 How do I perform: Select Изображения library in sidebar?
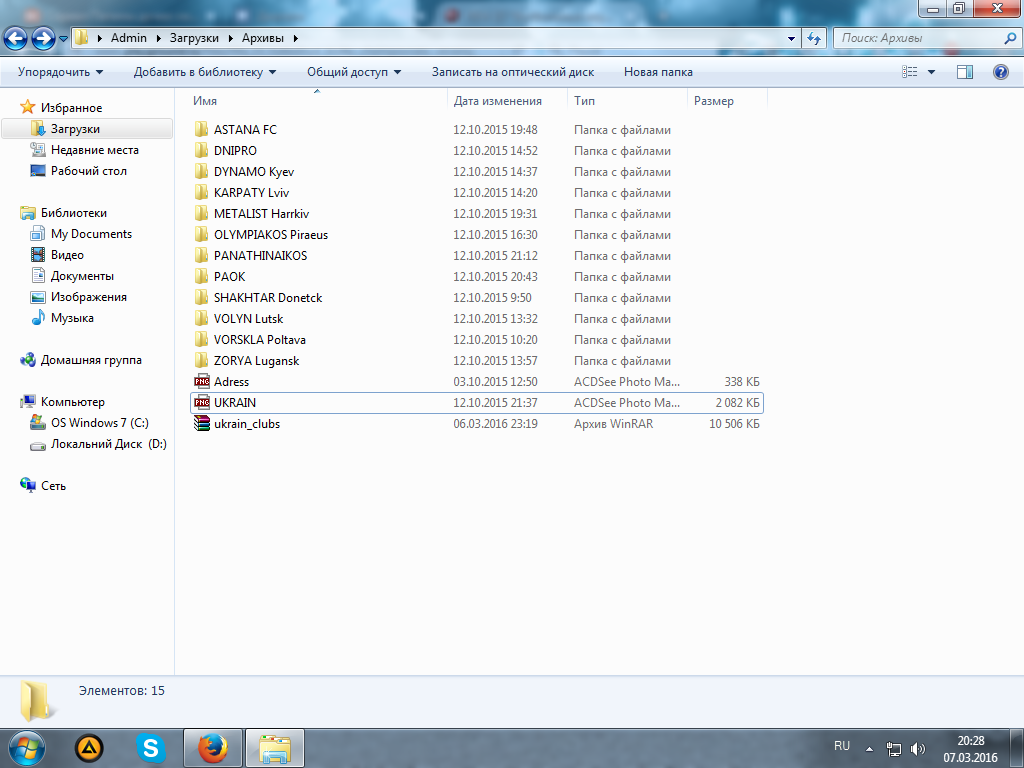click(x=89, y=296)
